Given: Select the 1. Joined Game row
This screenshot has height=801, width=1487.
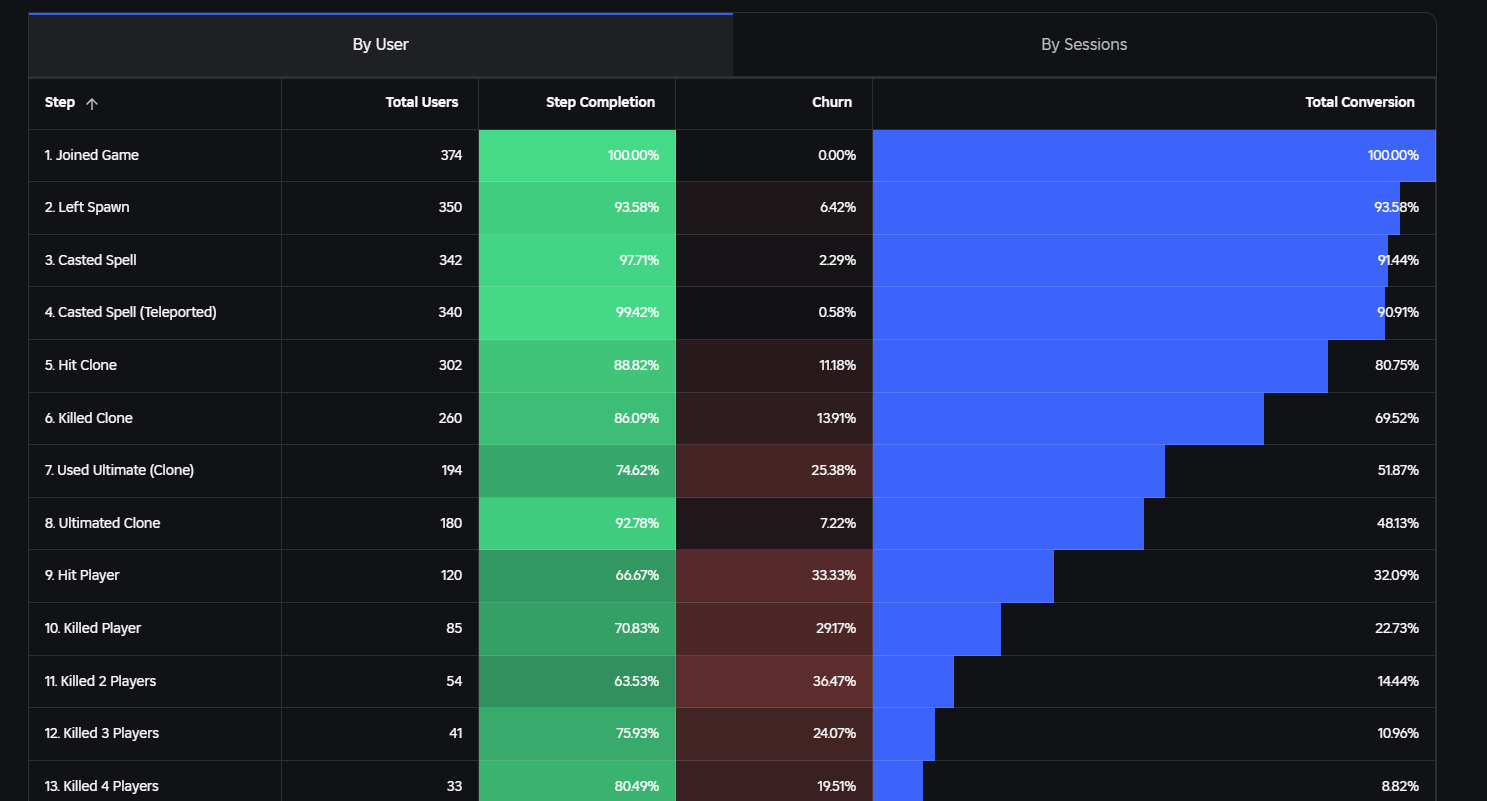Looking at the screenshot, I should [732, 156].
